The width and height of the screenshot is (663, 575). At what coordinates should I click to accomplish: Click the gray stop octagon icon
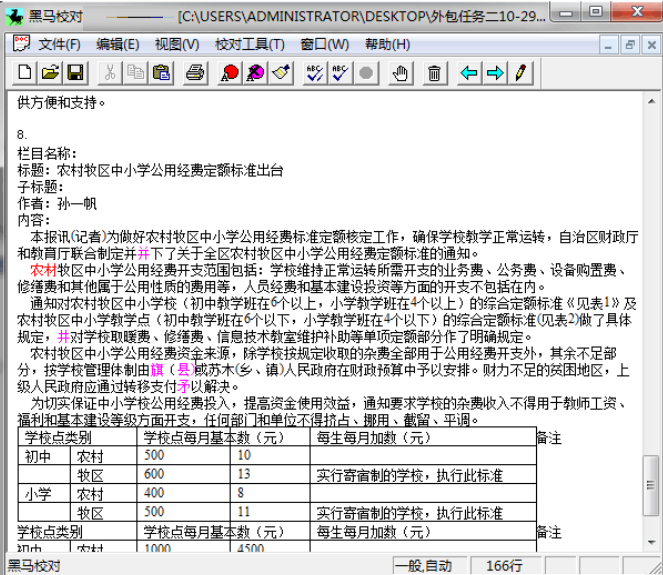(366, 73)
